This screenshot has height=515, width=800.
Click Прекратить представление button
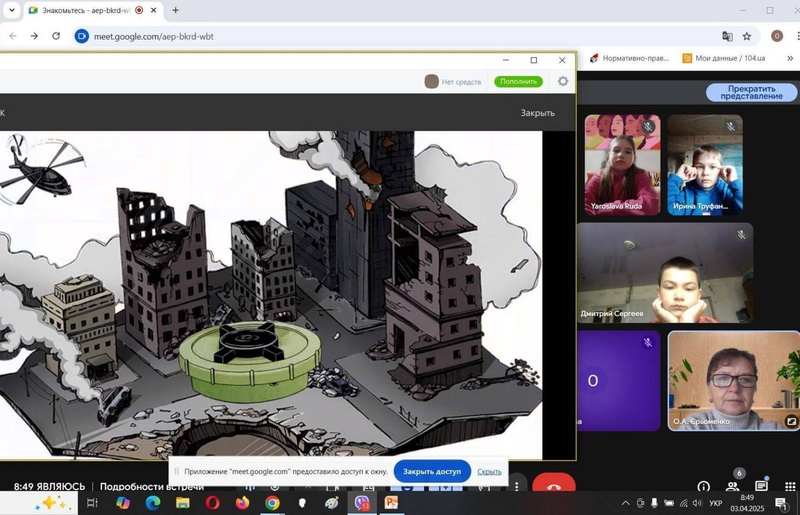[751, 92]
